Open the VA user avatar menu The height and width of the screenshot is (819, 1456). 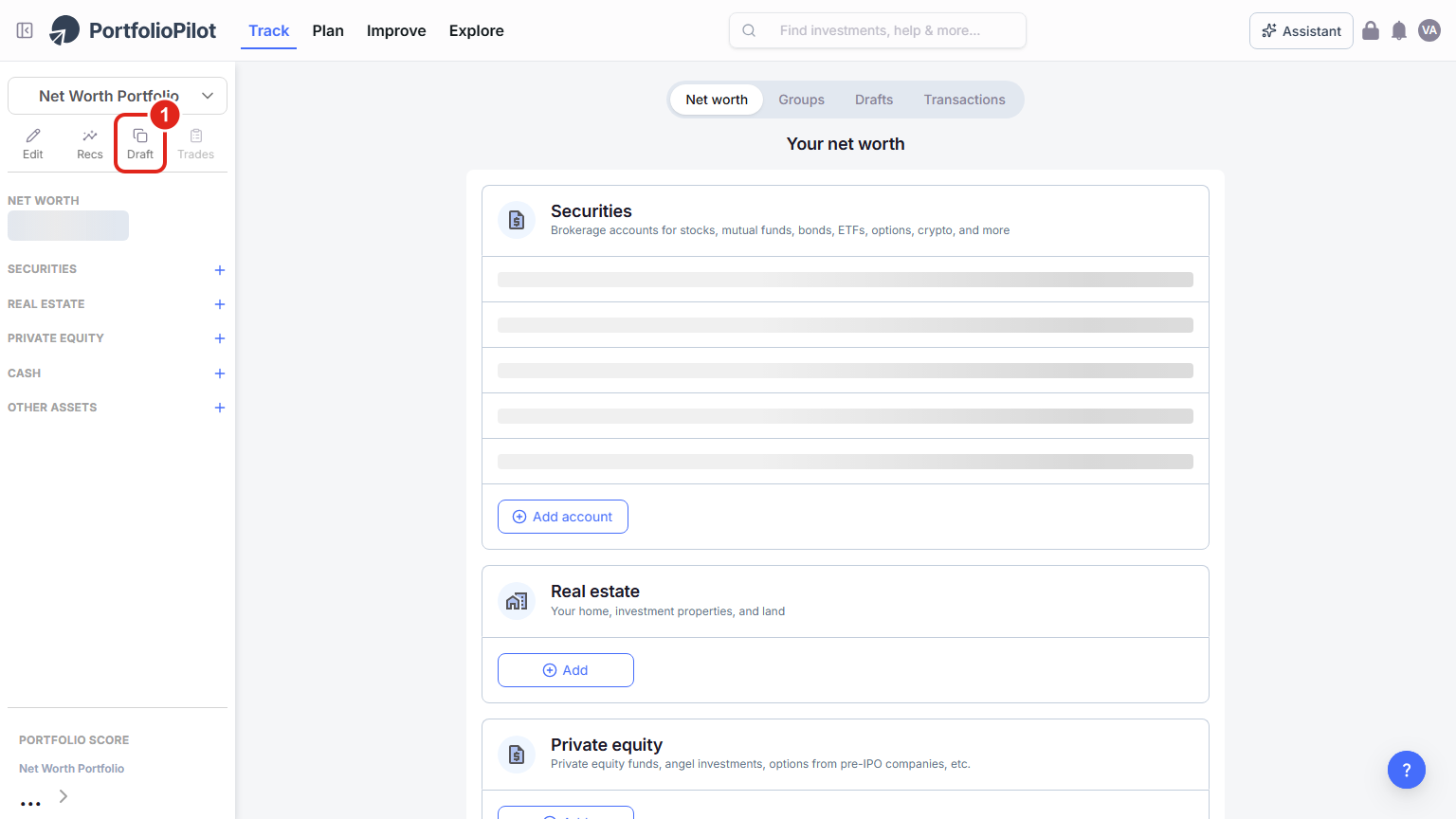tap(1429, 30)
